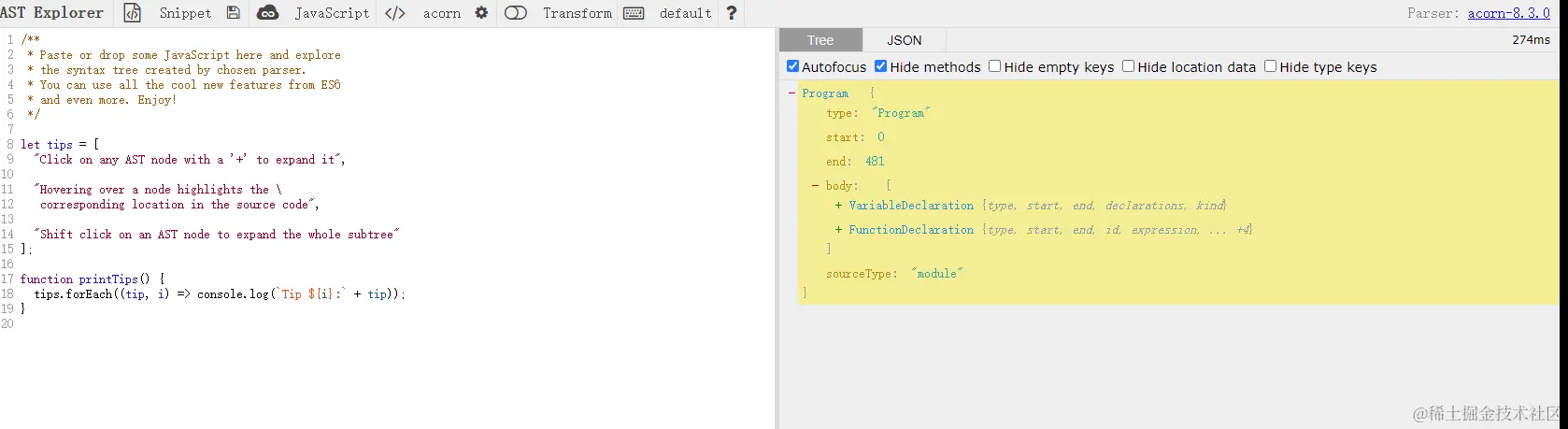This screenshot has width=1568, height=429.
Task: Click the VariableDeclaration node label
Action: (x=911, y=206)
